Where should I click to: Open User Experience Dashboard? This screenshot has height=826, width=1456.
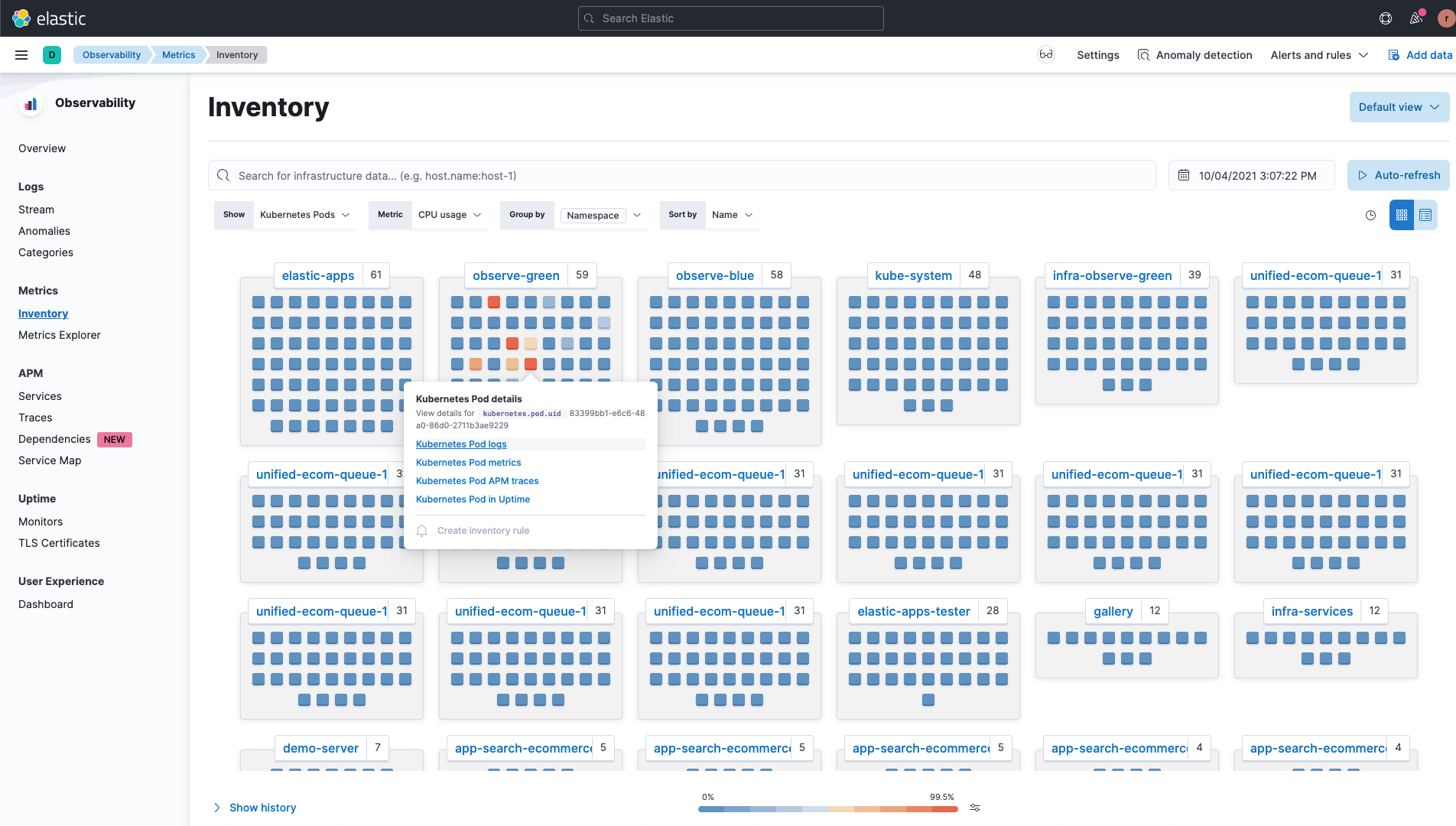46,604
